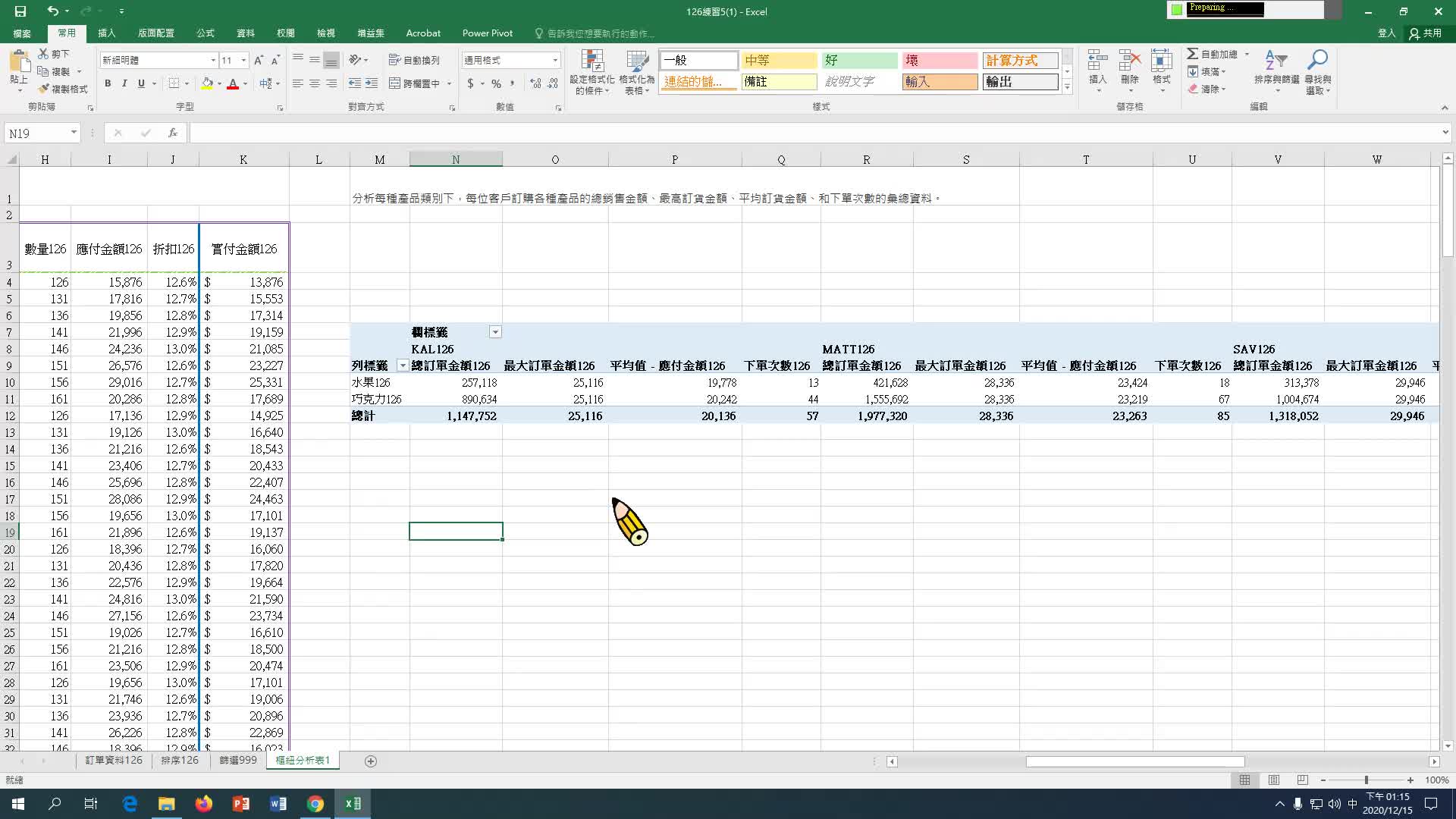Screen dimensions: 1456x819
Task: Switch to Page Layout view icon
Action: [1274, 780]
